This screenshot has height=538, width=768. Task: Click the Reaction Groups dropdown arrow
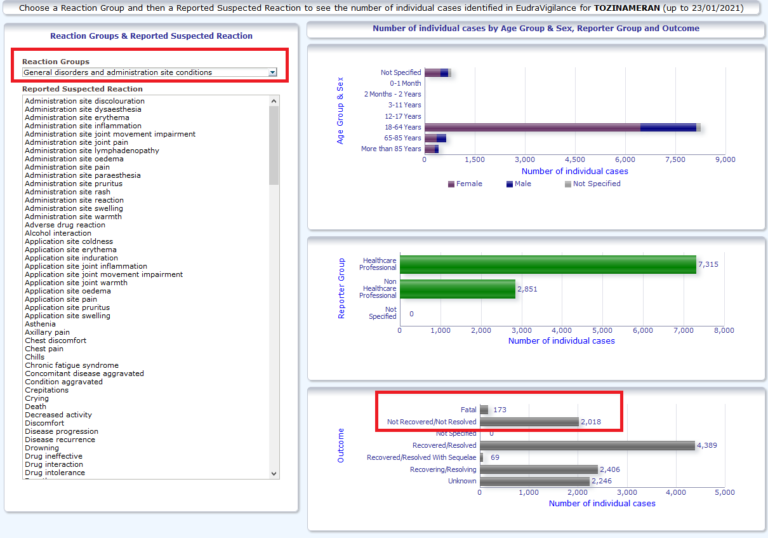click(272, 72)
